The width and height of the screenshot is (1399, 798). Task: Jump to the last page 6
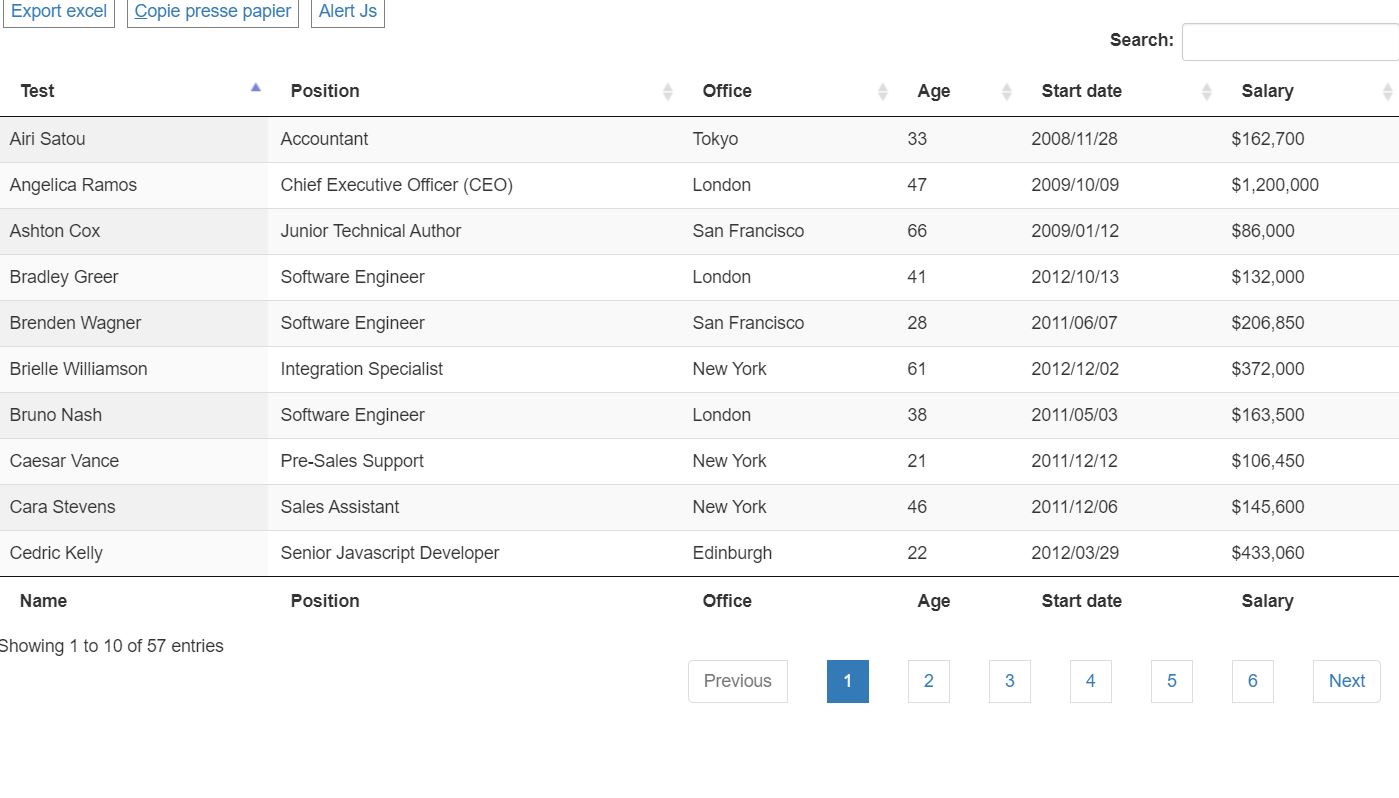pyautogui.click(x=1252, y=681)
